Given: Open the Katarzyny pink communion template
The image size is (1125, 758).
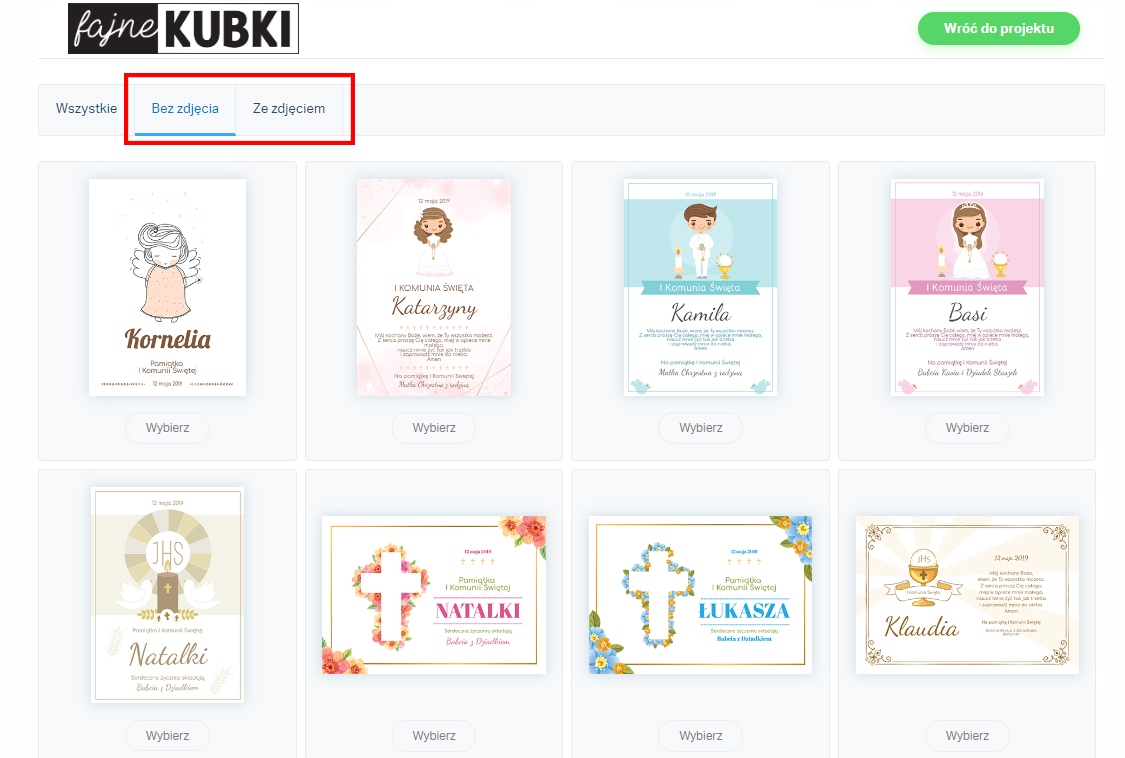Looking at the screenshot, I should pyautogui.click(x=434, y=287).
